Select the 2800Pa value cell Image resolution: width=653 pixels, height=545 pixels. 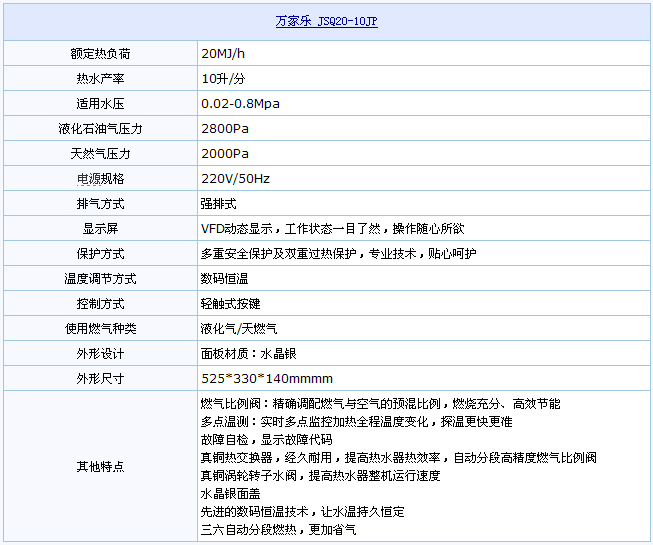225,128
